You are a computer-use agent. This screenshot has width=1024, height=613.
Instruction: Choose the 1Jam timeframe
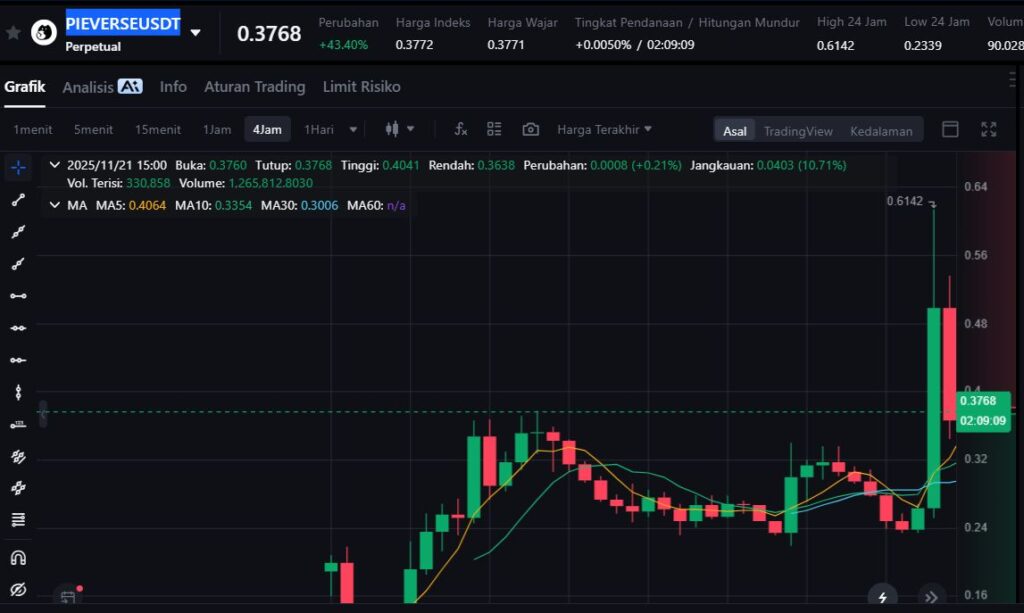(216, 129)
